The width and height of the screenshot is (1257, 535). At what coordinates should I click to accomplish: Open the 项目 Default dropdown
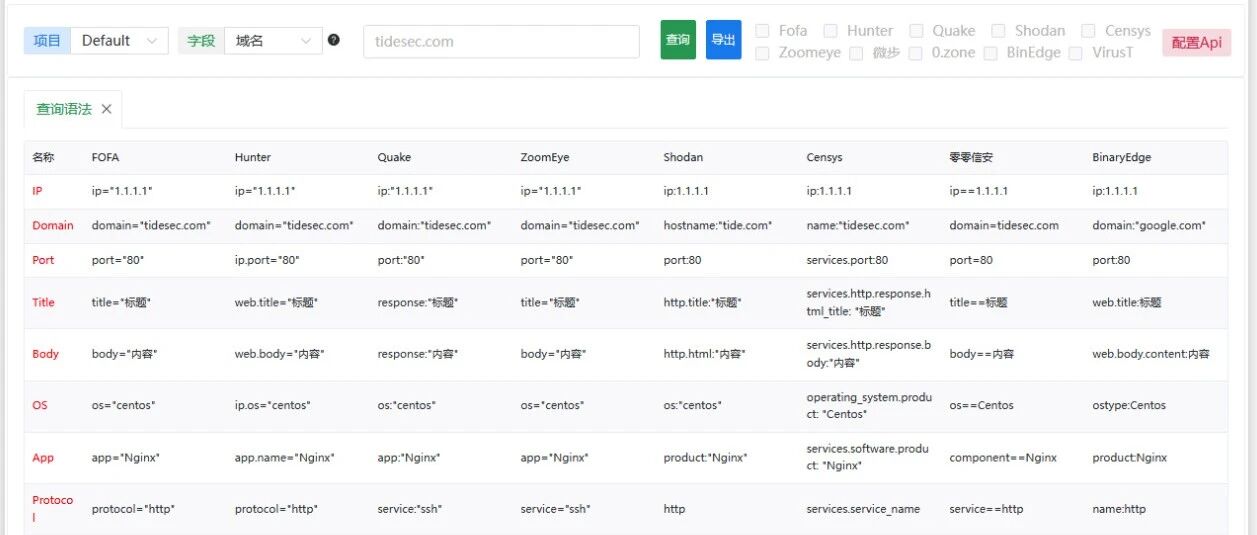[119, 41]
